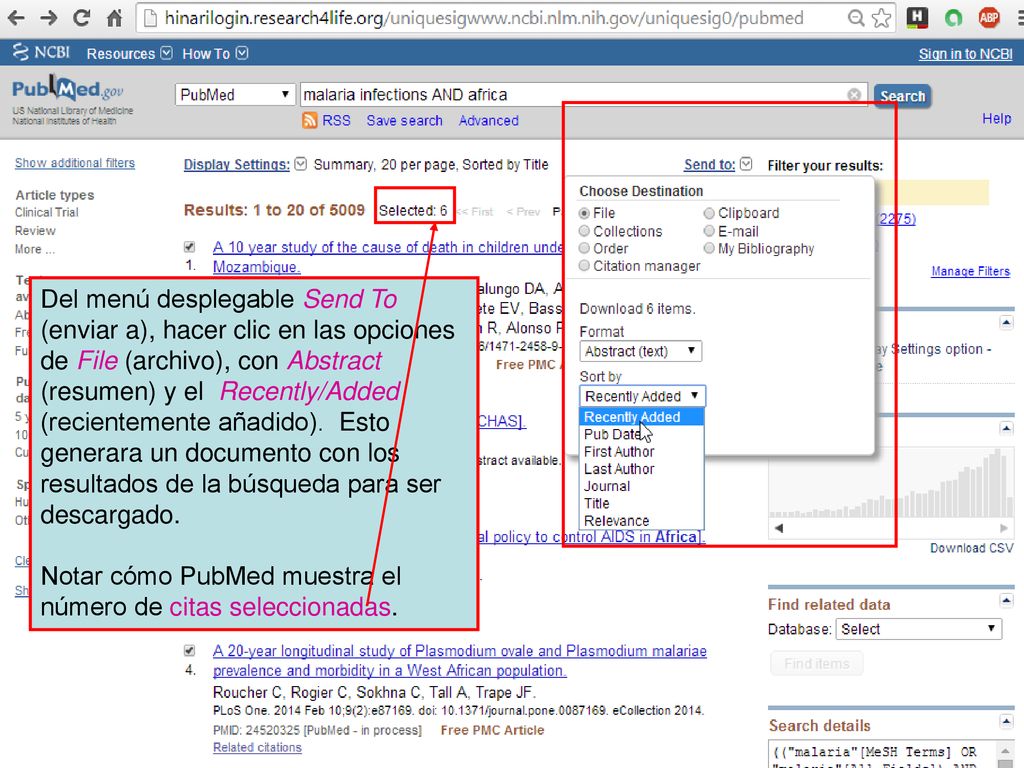Image resolution: width=1024 pixels, height=768 pixels.
Task: Choose Title in the sort list
Action: (642, 504)
